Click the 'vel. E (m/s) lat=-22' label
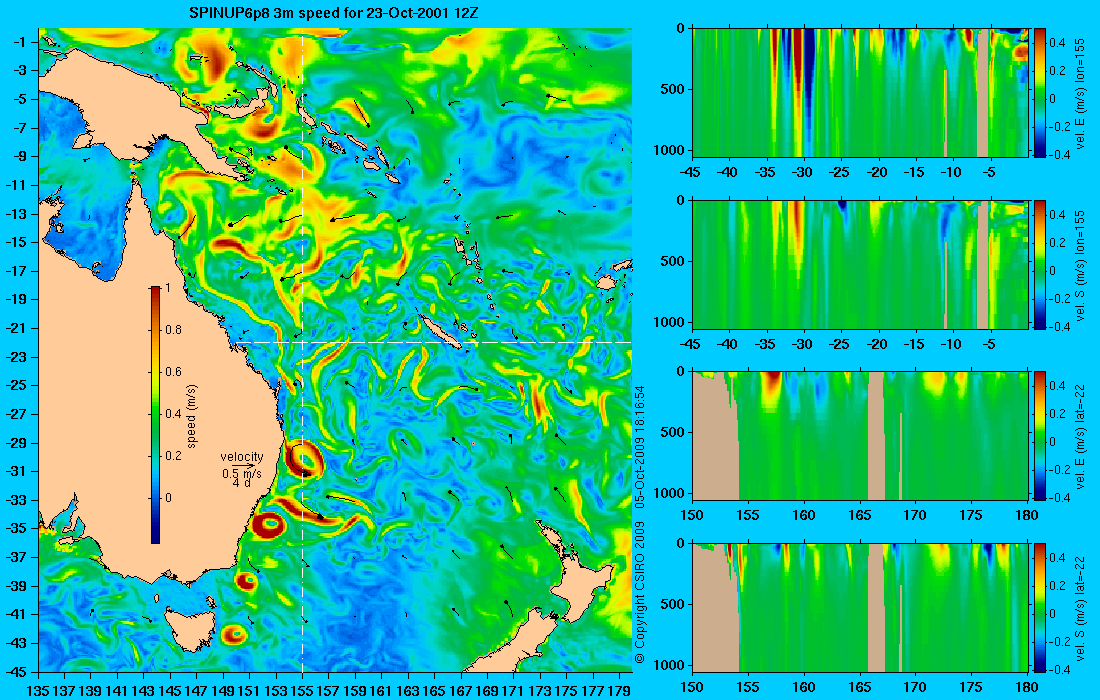Viewport: 1100px width, 700px height. (x=1080, y=436)
